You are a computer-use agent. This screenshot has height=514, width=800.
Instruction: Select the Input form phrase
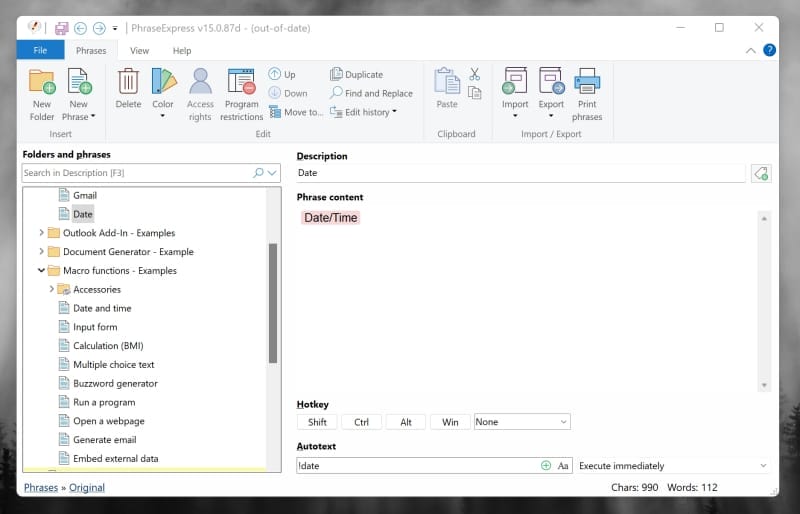coord(95,327)
